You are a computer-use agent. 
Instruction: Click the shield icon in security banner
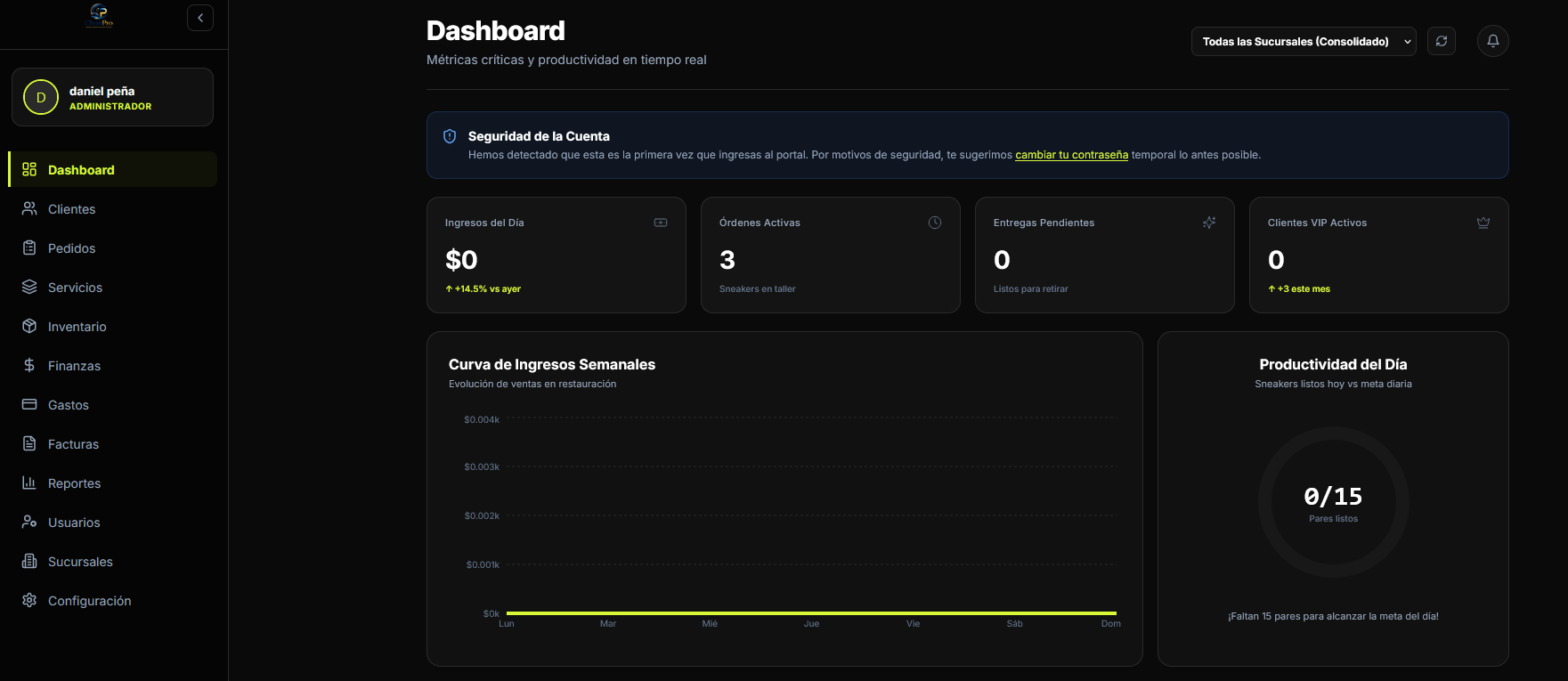(450, 136)
